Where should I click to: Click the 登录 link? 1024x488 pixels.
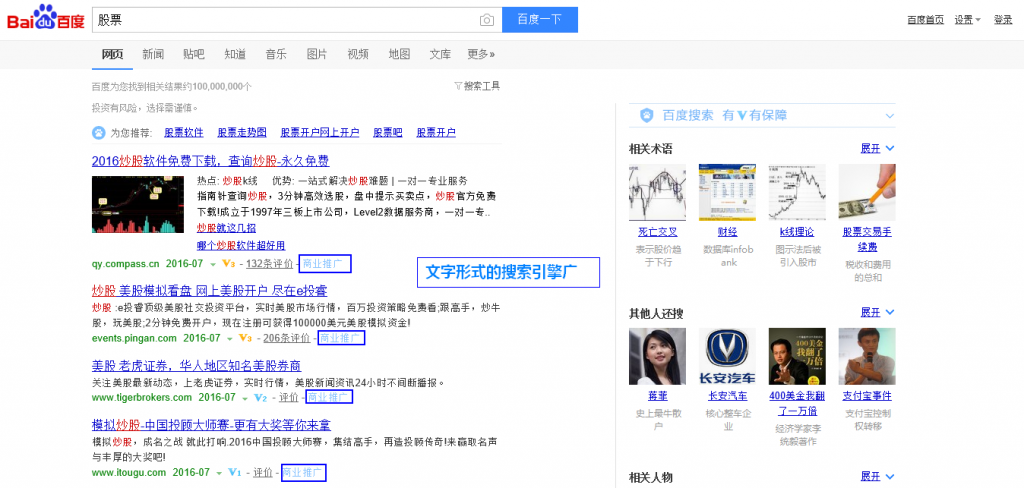tap(1003, 20)
